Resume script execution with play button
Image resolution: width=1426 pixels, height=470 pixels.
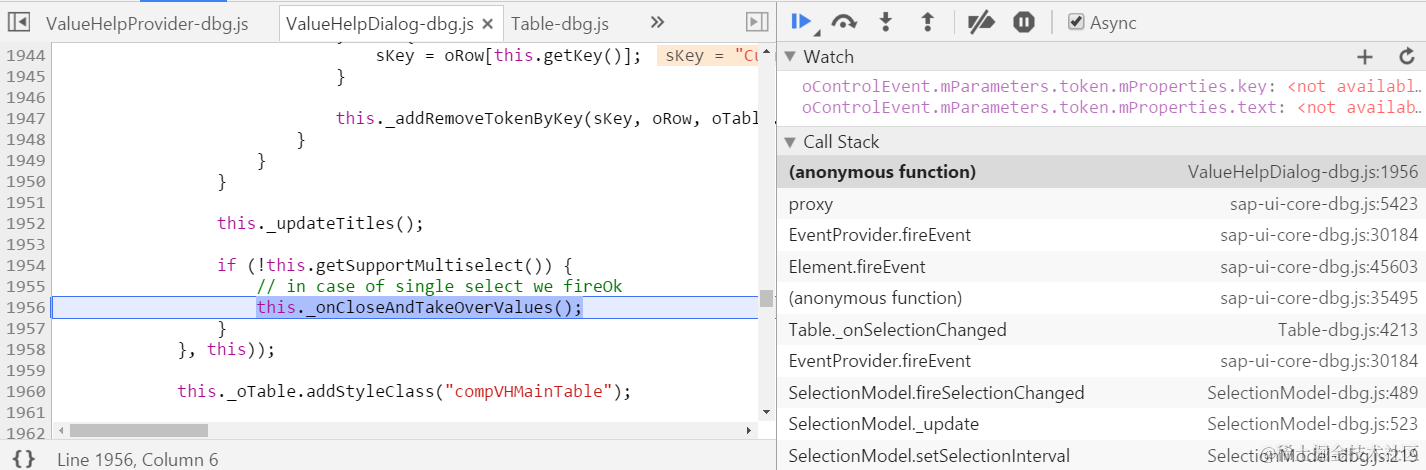pos(801,22)
